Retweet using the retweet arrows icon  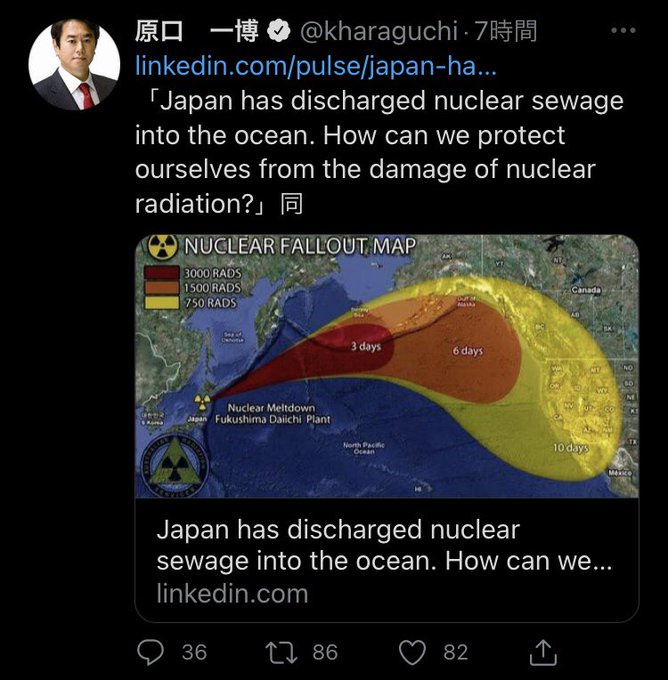tap(281, 653)
